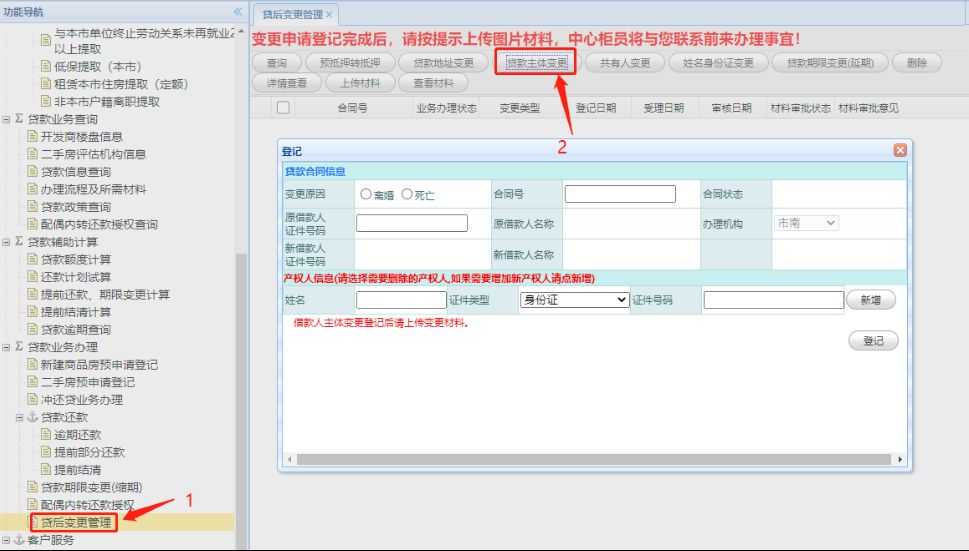Click the 姓名身份证变更 button
This screenshot has height=551, width=969.
point(718,62)
